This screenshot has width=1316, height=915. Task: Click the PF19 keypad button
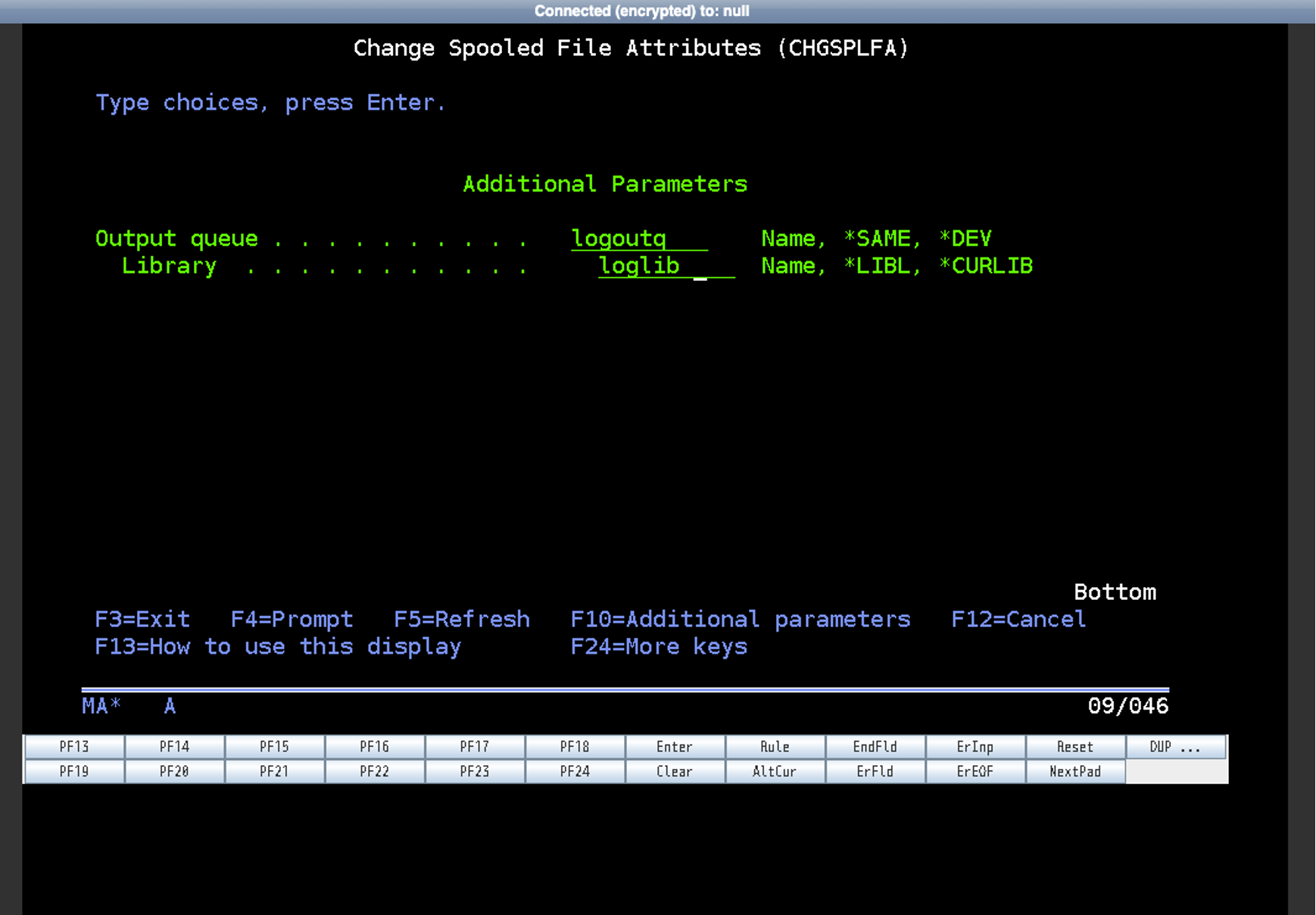tap(74, 772)
